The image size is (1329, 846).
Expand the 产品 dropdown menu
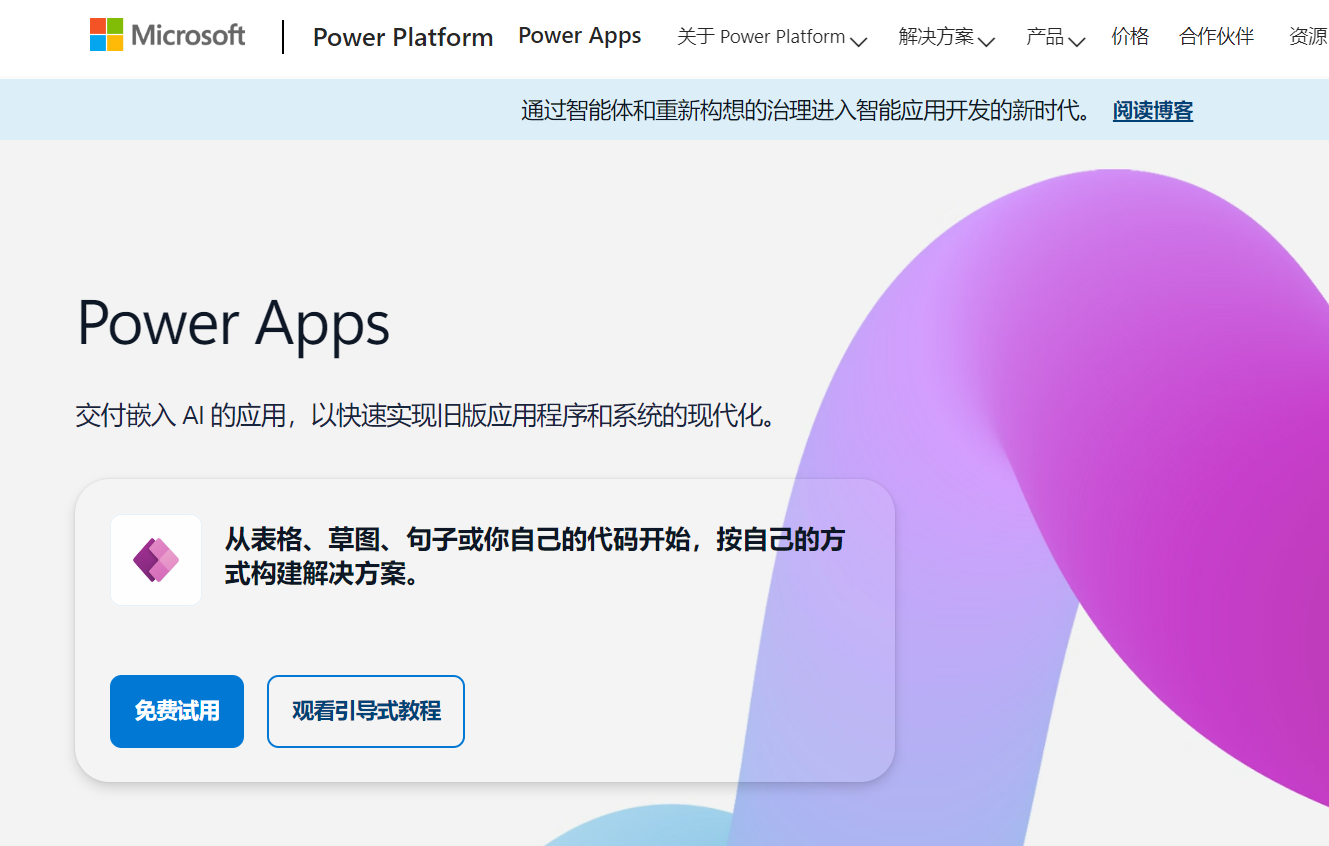1055,37
